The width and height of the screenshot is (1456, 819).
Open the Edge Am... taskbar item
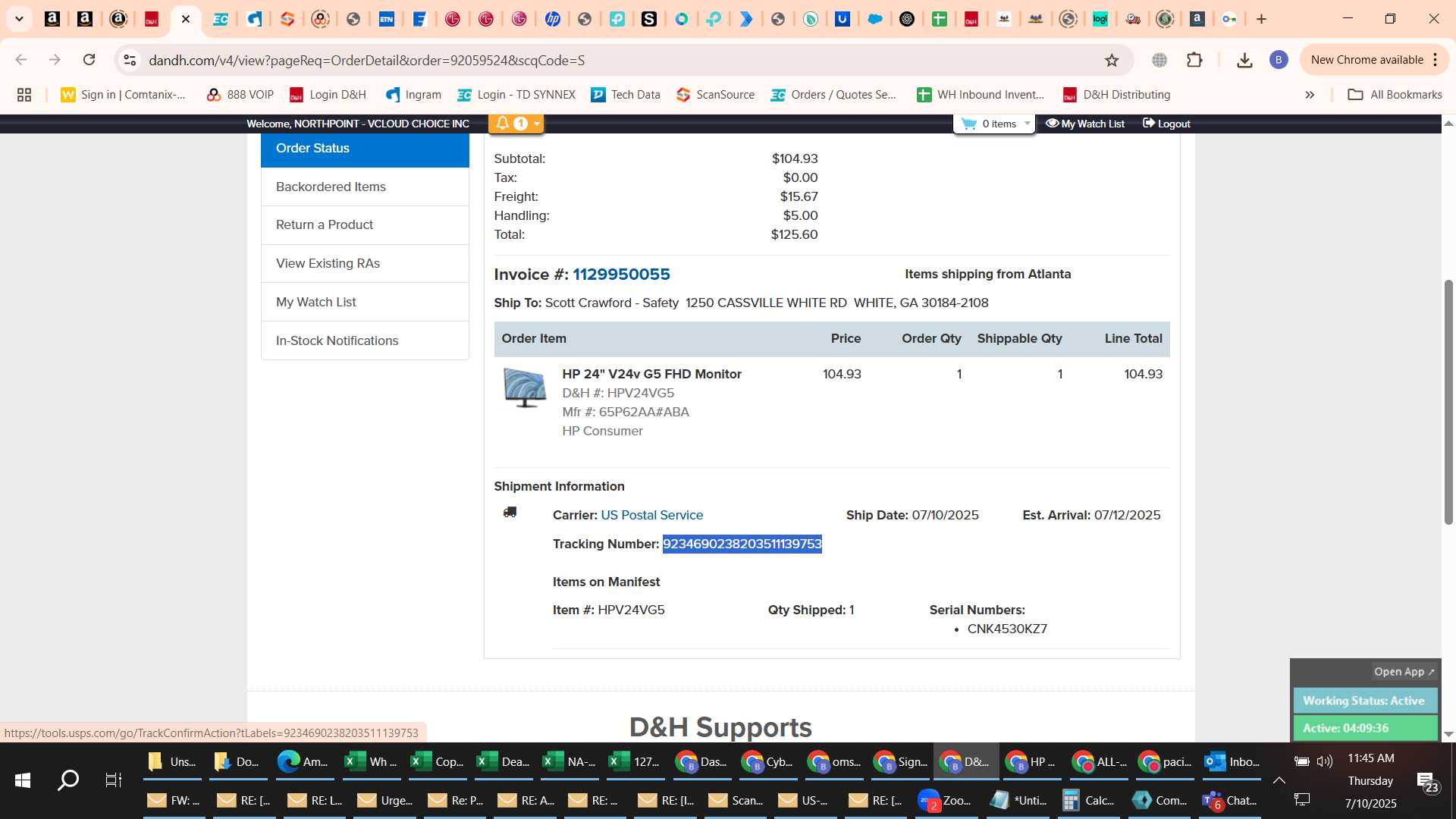(x=303, y=761)
